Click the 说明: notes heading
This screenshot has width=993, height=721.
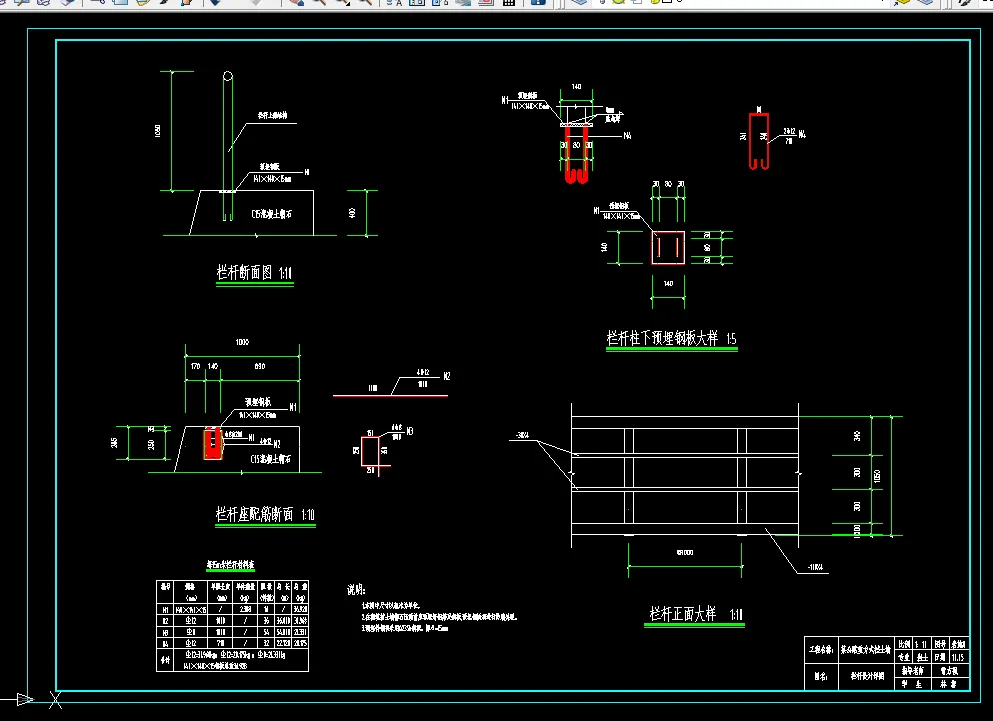coord(356,590)
